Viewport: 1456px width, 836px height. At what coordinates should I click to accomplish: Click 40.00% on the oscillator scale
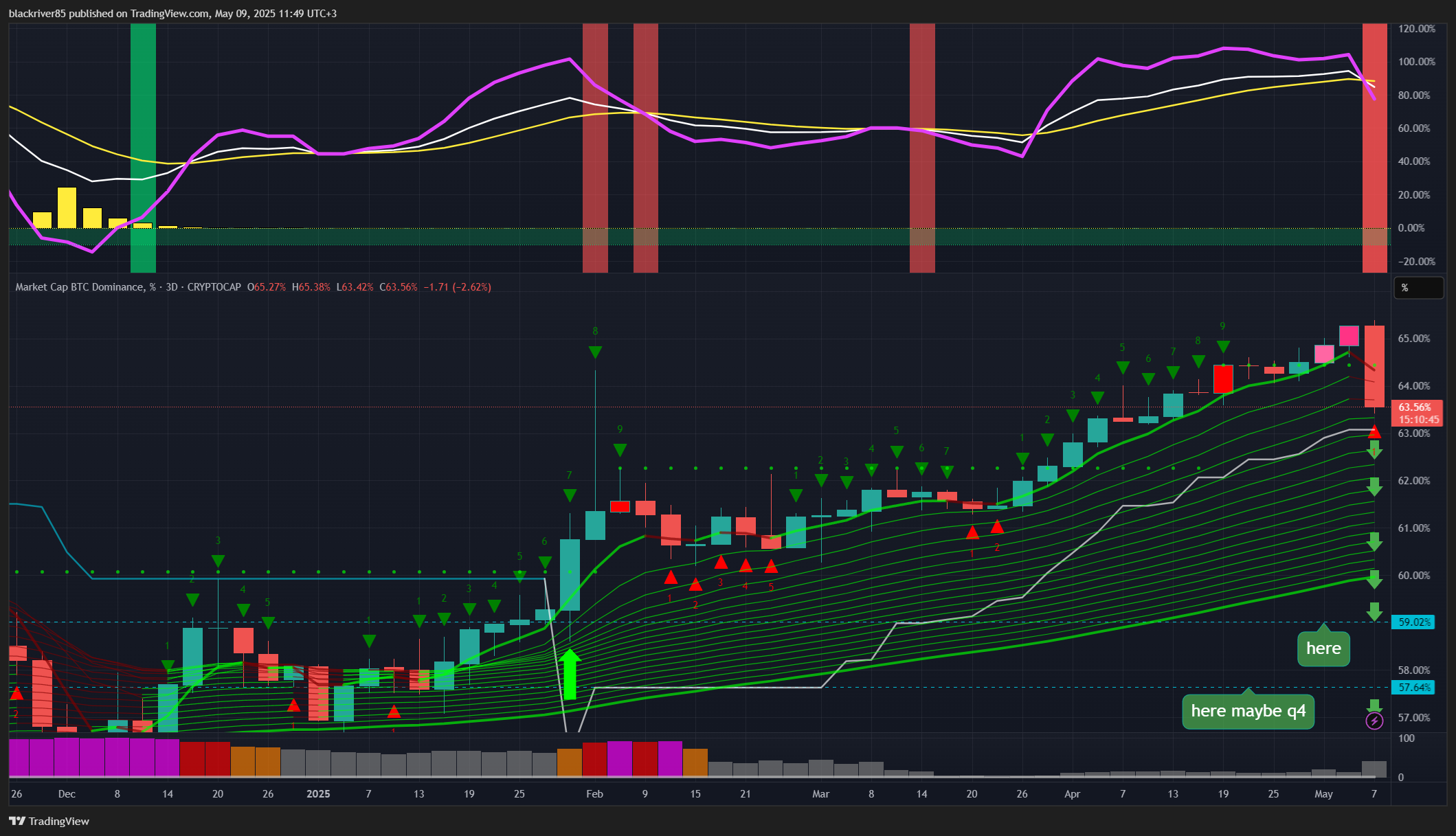click(x=1414, y=161)
